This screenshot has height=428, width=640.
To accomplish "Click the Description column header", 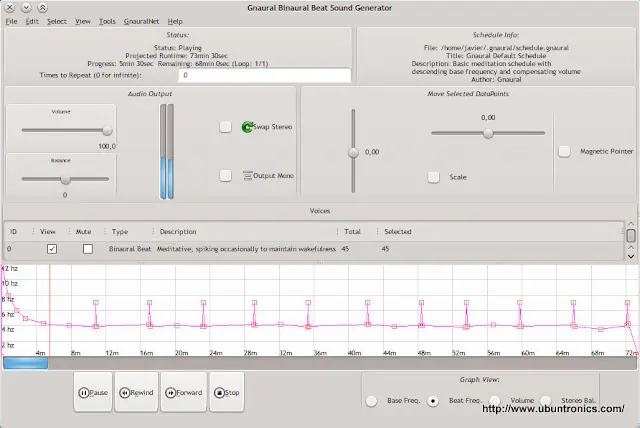I will (x=178, y=231).
